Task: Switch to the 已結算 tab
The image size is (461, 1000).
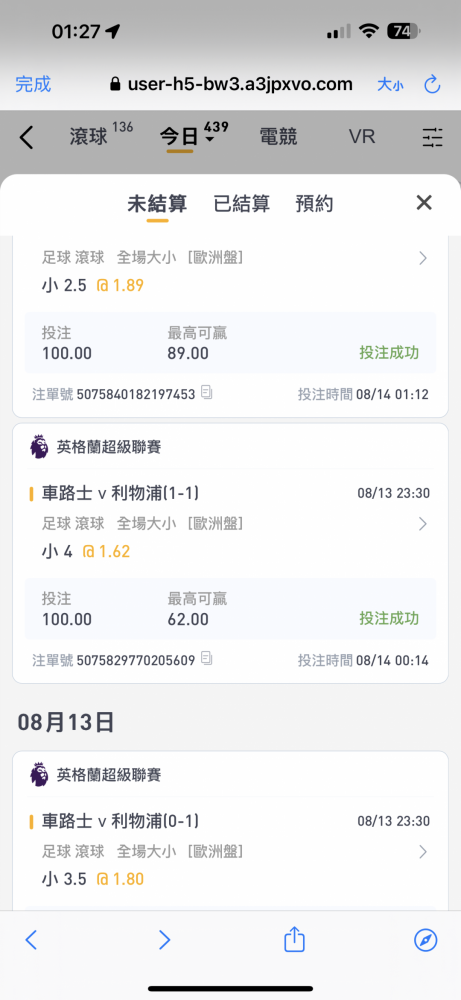Action: click(242, 204)
